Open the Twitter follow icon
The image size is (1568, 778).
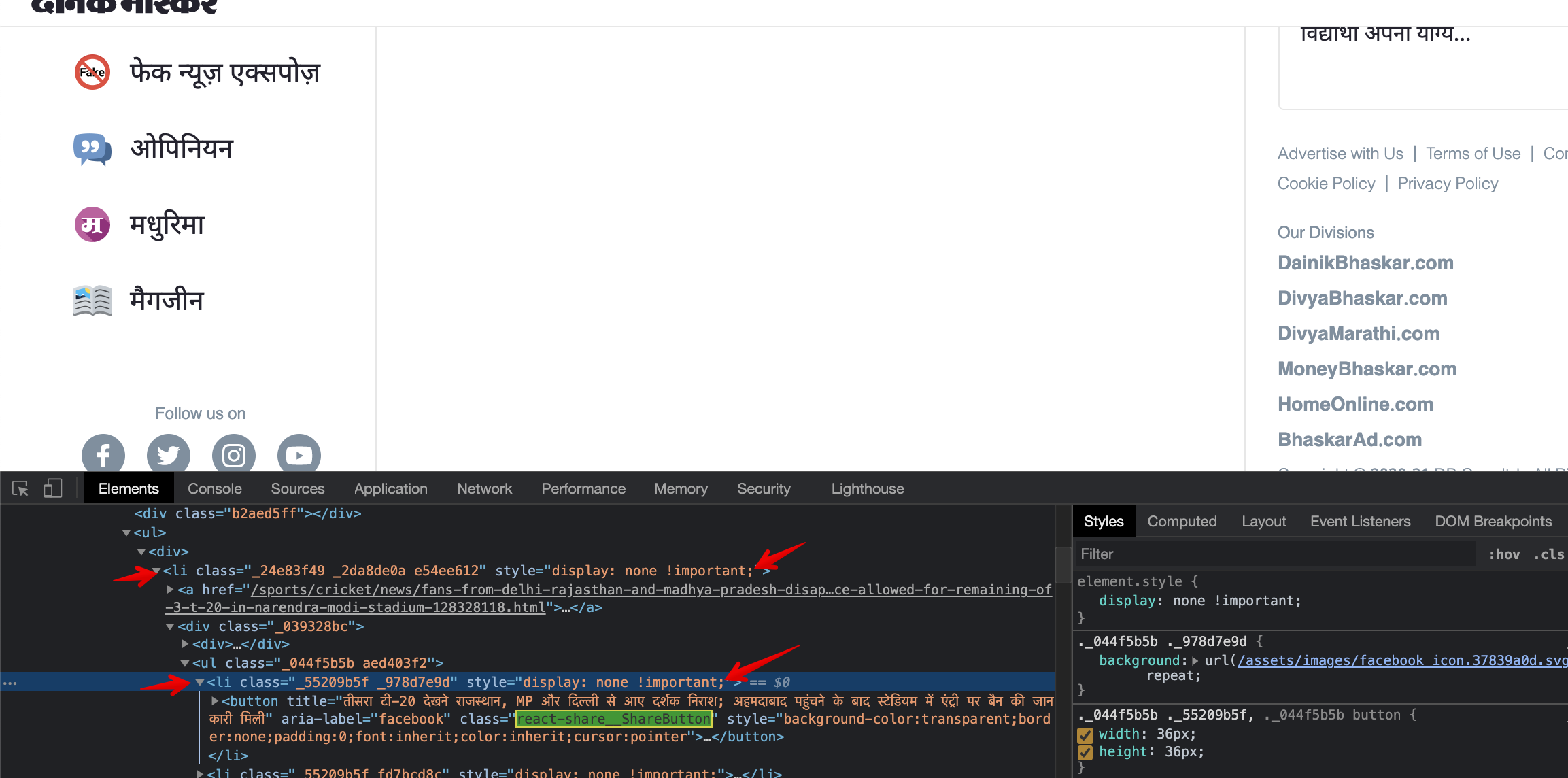coord(168,454)
